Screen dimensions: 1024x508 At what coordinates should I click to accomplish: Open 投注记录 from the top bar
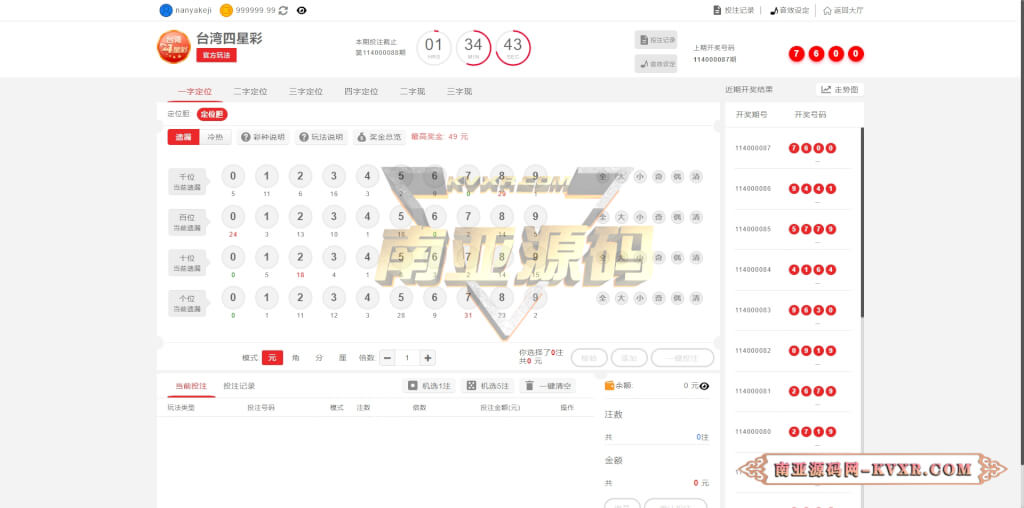734,10
